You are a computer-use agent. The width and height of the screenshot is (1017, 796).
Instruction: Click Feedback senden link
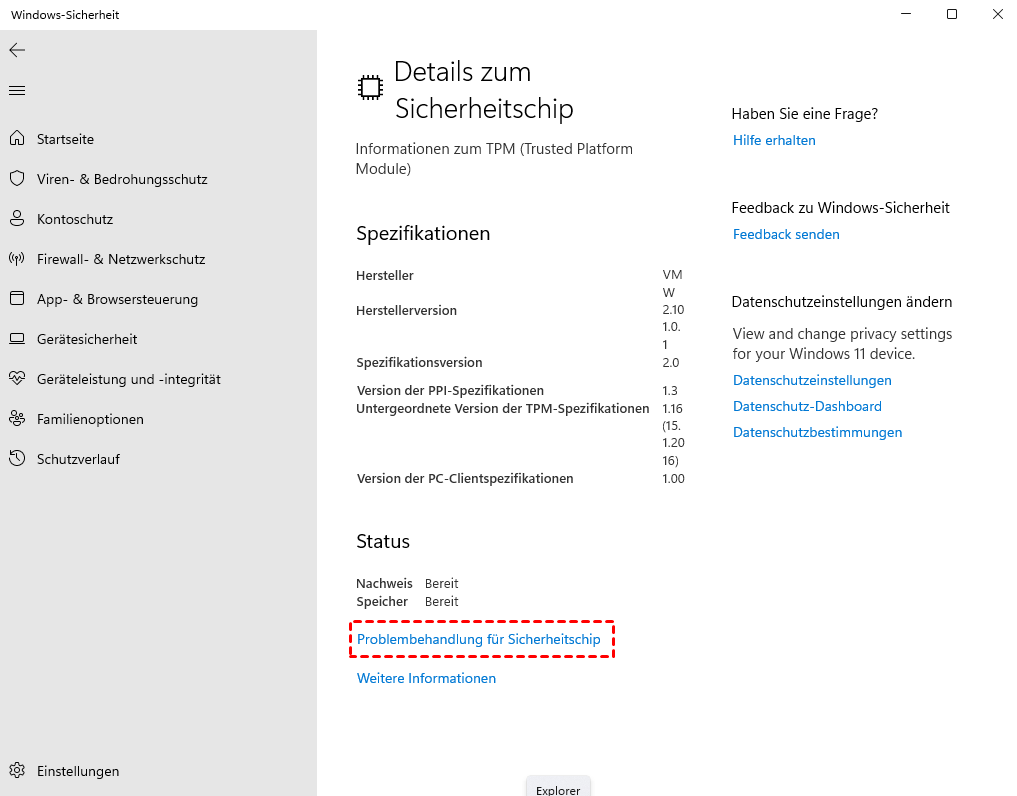pyautogui.click(x=786, y=235)
